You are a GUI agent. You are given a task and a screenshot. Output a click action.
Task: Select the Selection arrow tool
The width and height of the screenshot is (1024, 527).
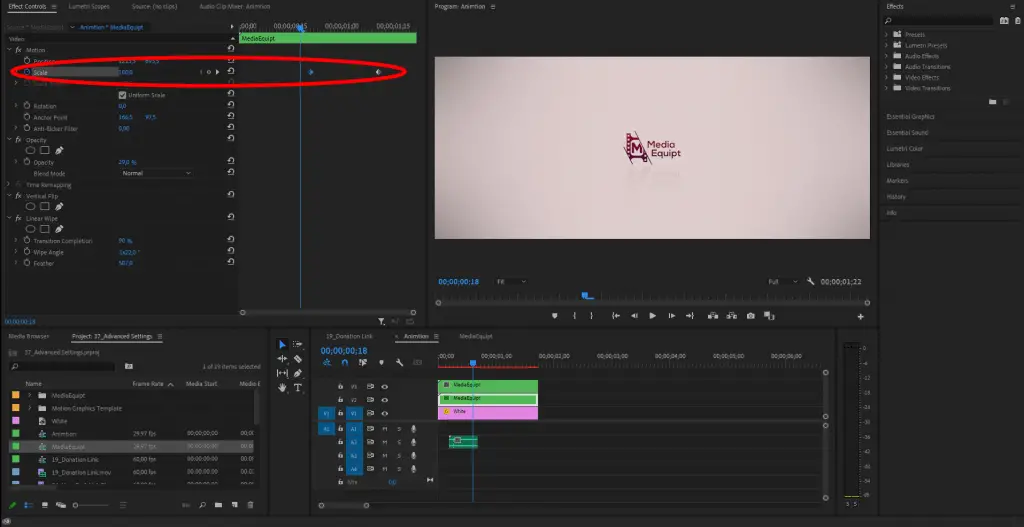[282, 345]
